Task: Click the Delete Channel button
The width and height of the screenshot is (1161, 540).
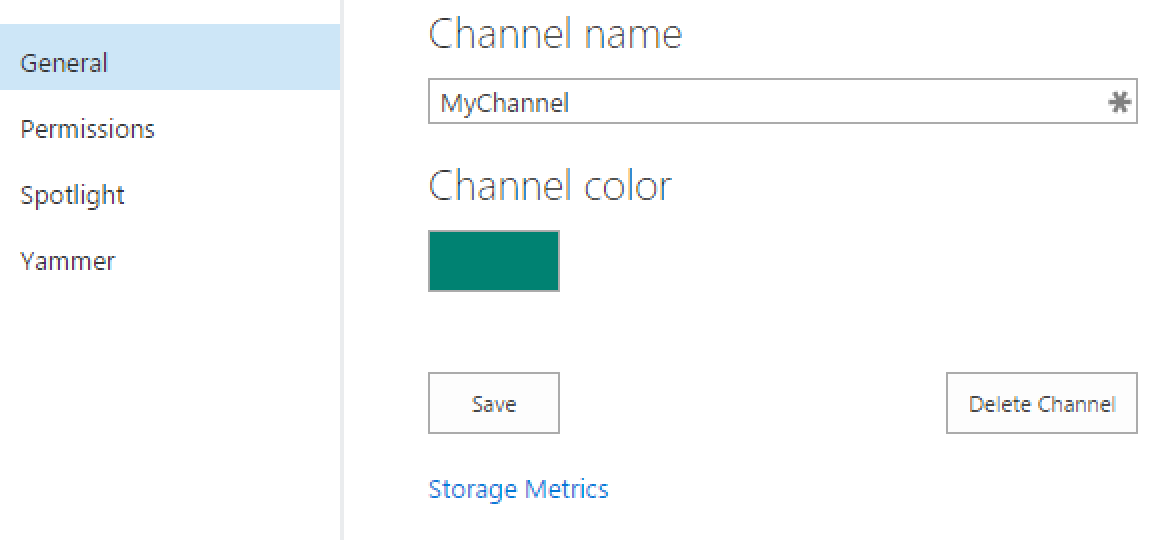Action: (x=1042, y=403)
